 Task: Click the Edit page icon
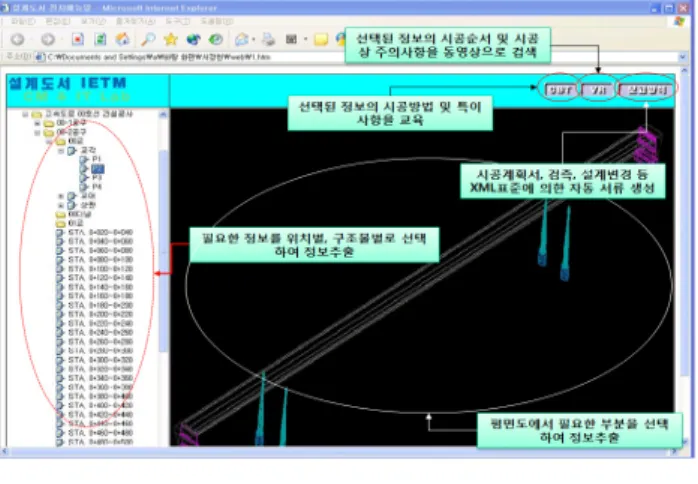click(291, 40)
